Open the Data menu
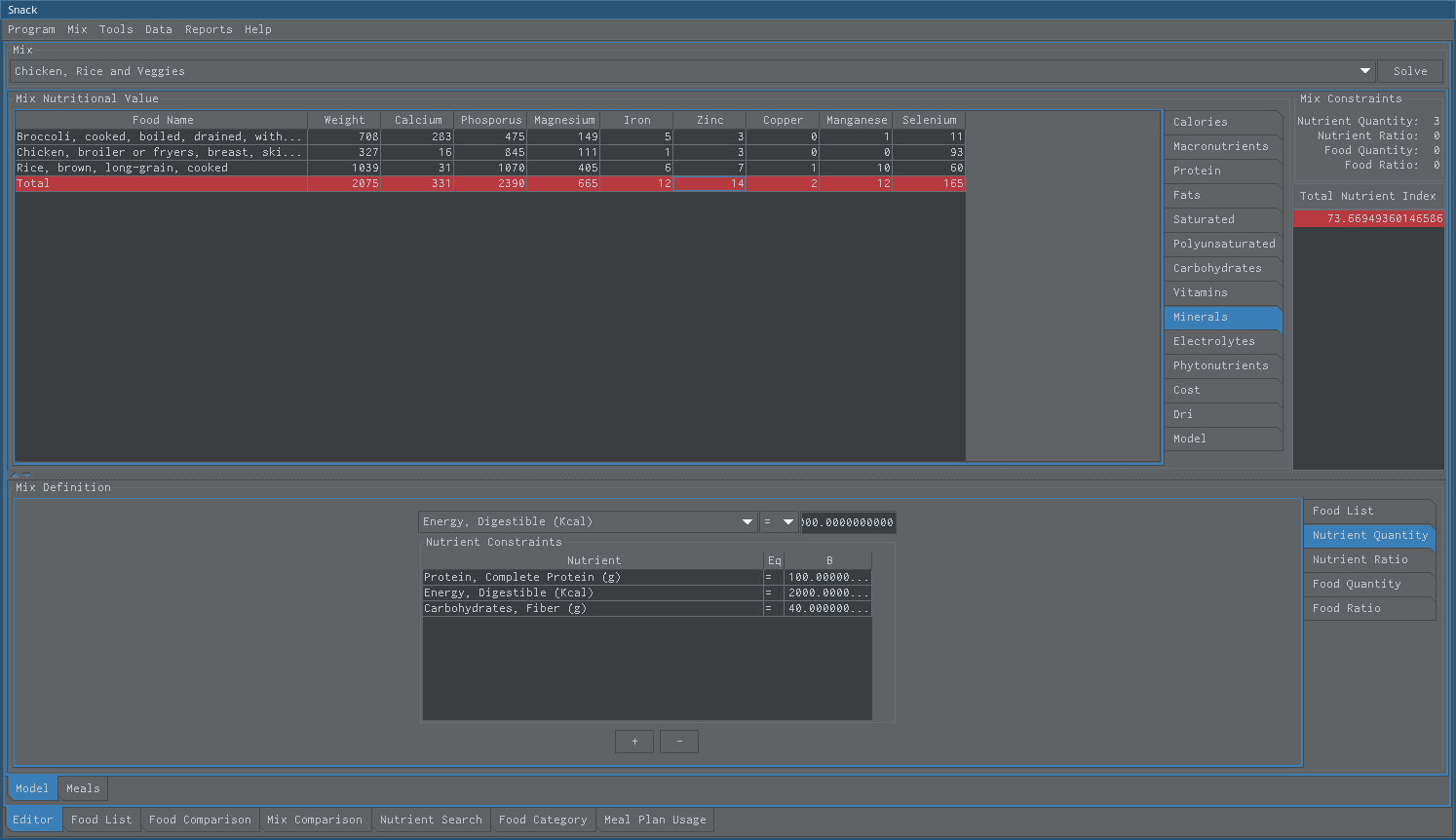 click(159, 29)
